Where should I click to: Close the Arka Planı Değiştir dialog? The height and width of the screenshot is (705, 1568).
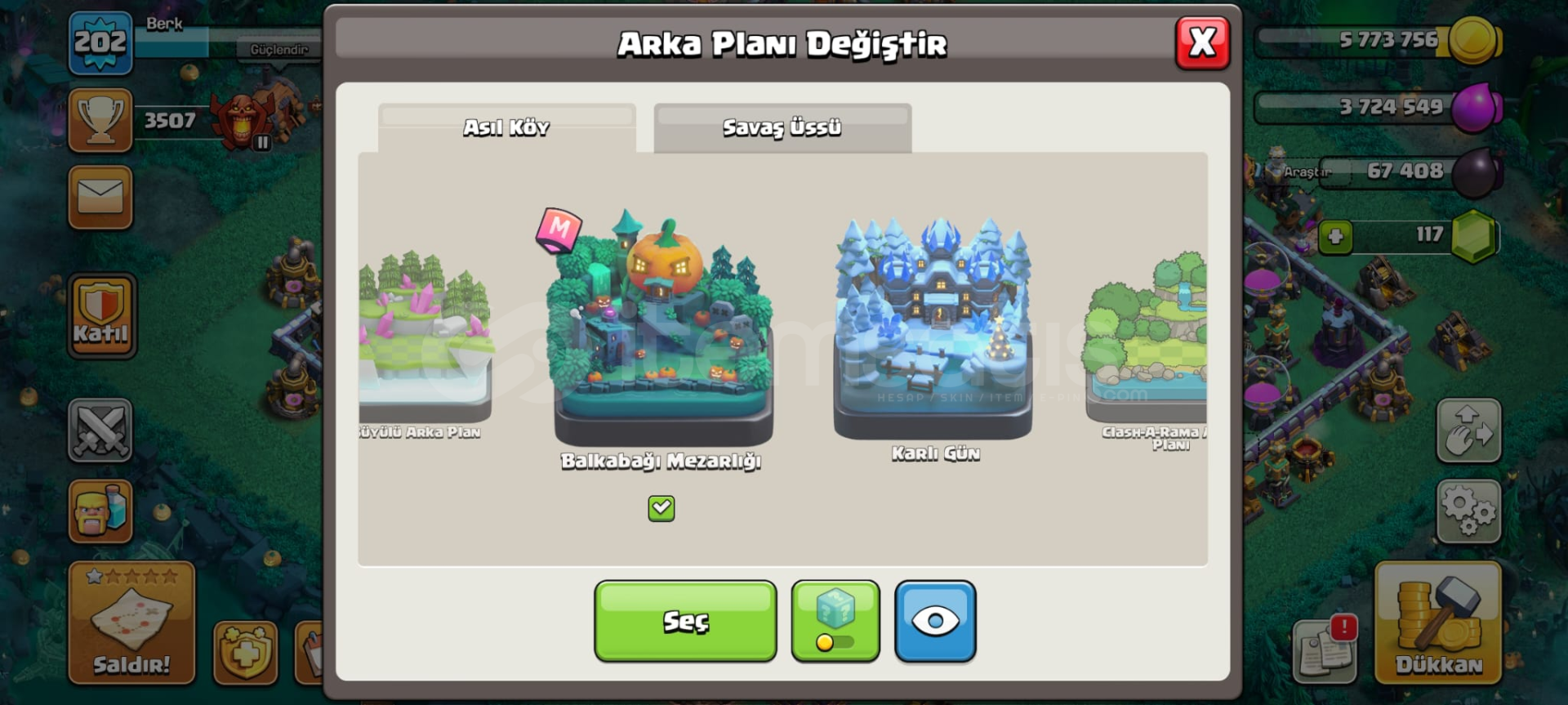1202,42
